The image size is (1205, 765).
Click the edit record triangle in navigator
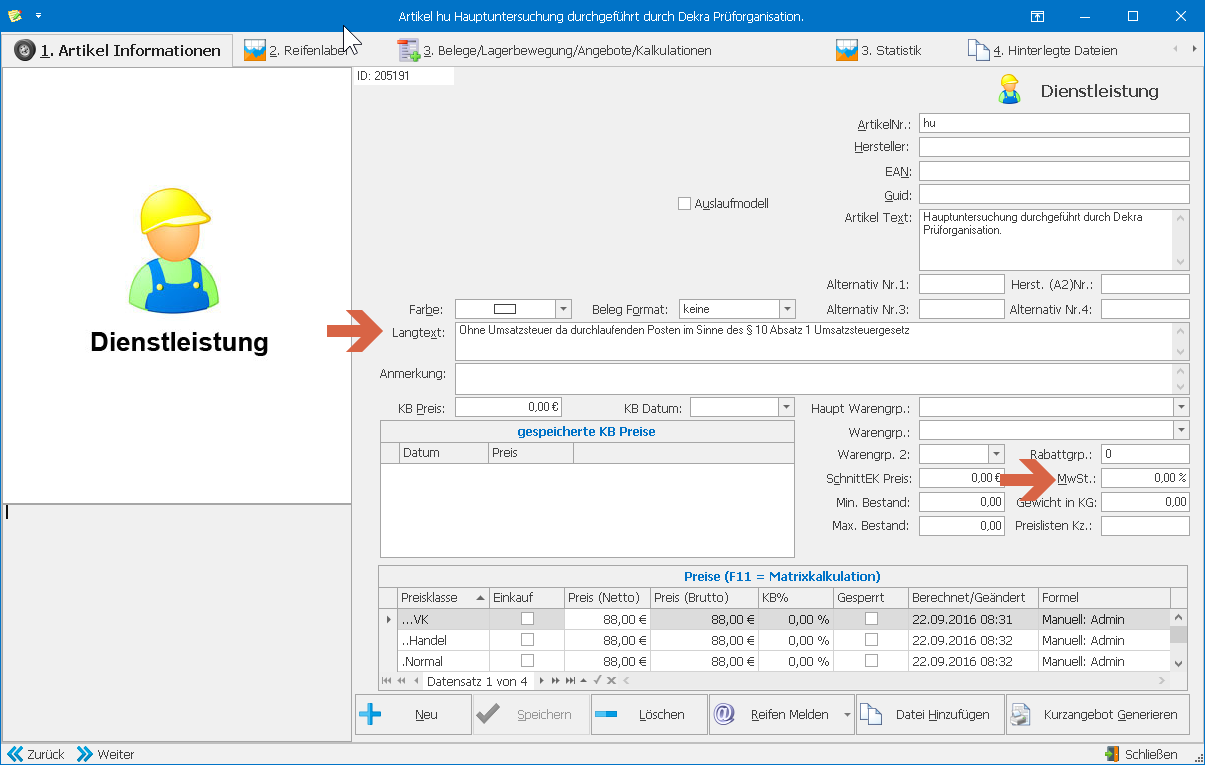[x=584, y=681]
